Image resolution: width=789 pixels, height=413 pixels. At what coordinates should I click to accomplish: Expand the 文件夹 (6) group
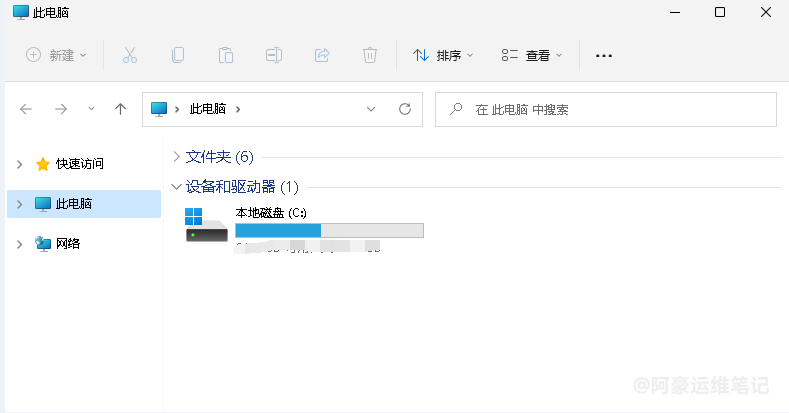(x=177, y=157)
